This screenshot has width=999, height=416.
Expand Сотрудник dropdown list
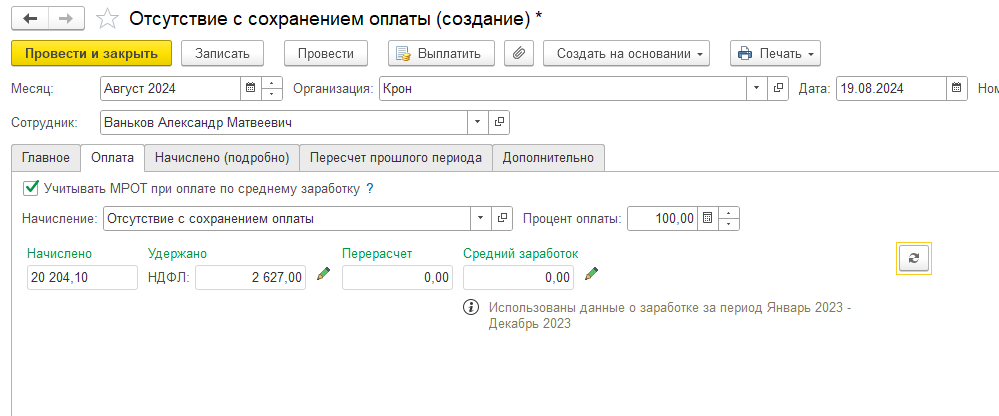pos(478,122)
